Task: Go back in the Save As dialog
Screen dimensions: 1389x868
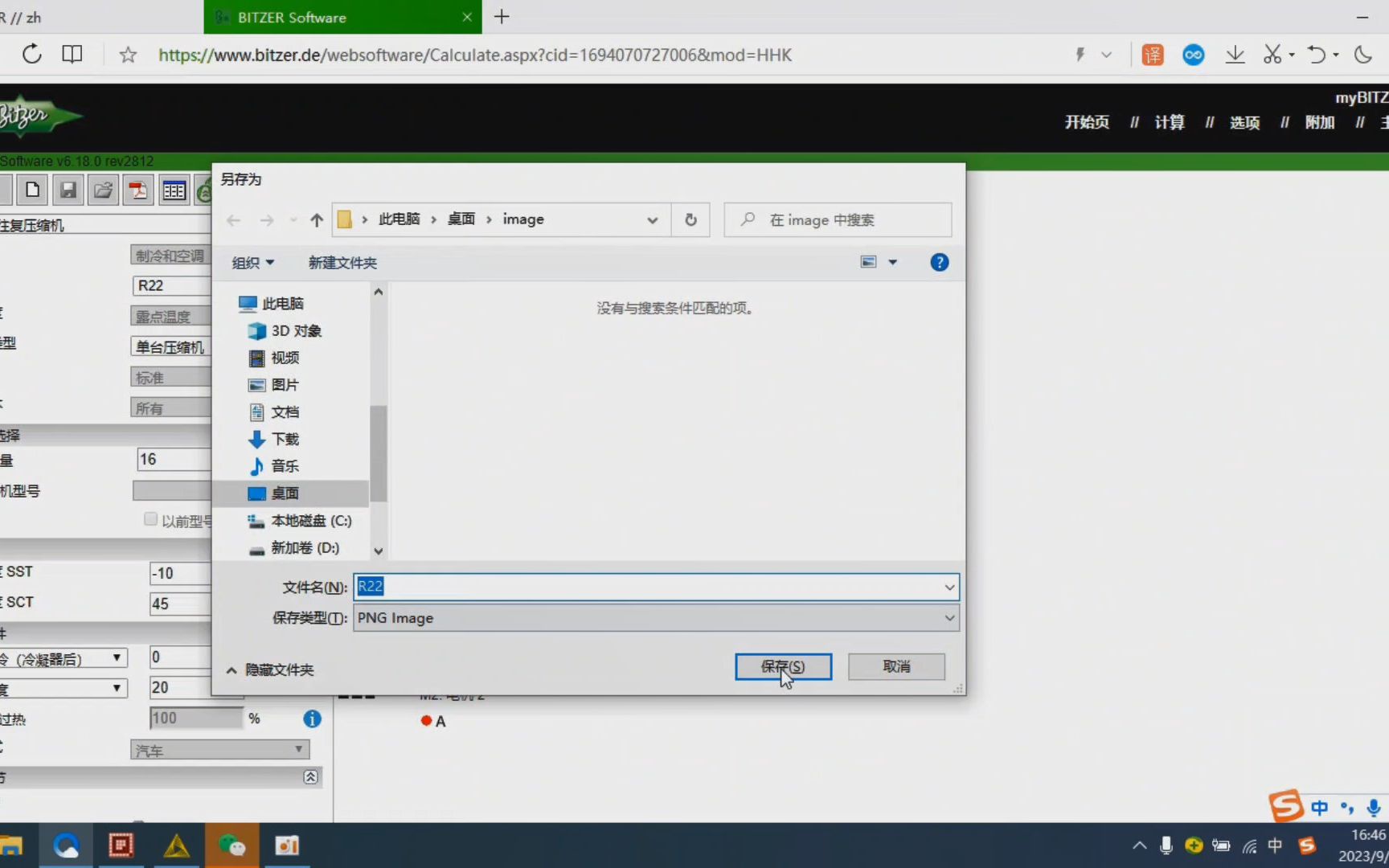Action: (234, 220)
